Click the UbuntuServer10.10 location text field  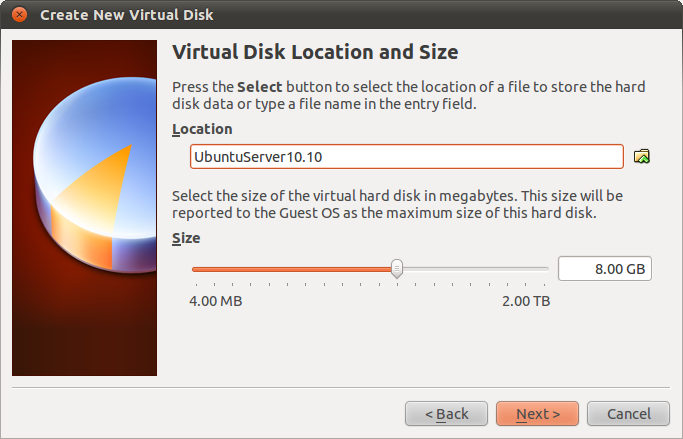407,157
